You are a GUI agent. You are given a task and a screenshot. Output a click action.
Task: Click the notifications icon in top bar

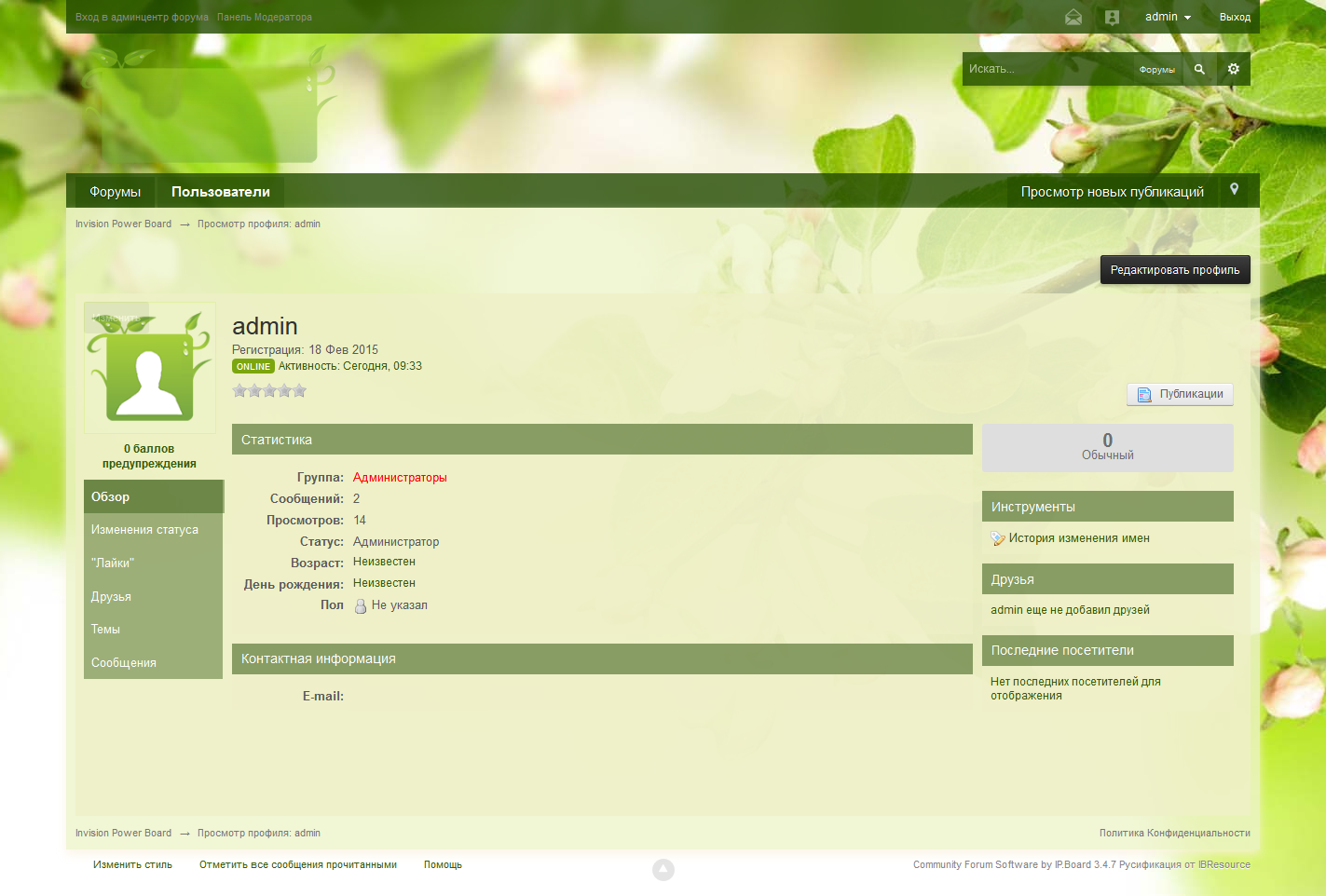(x=1112, y=17)
